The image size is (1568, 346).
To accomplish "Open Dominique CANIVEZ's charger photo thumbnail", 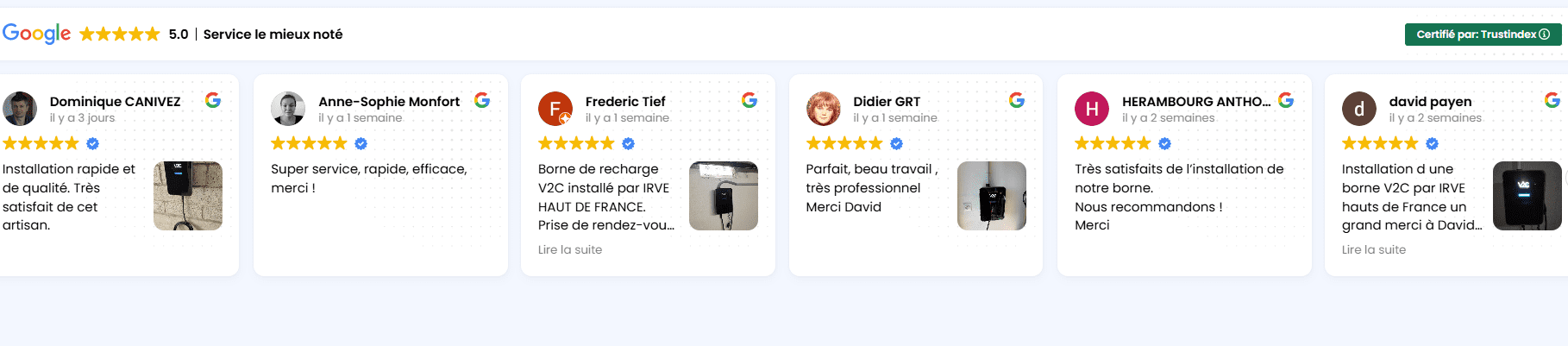I will 188,196.
